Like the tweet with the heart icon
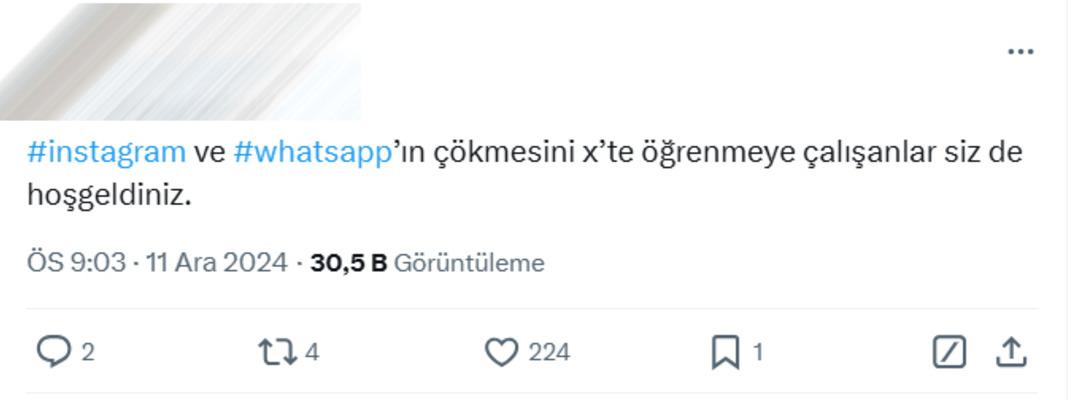Screen dimensions: 1080x400 tap(501, 352)
